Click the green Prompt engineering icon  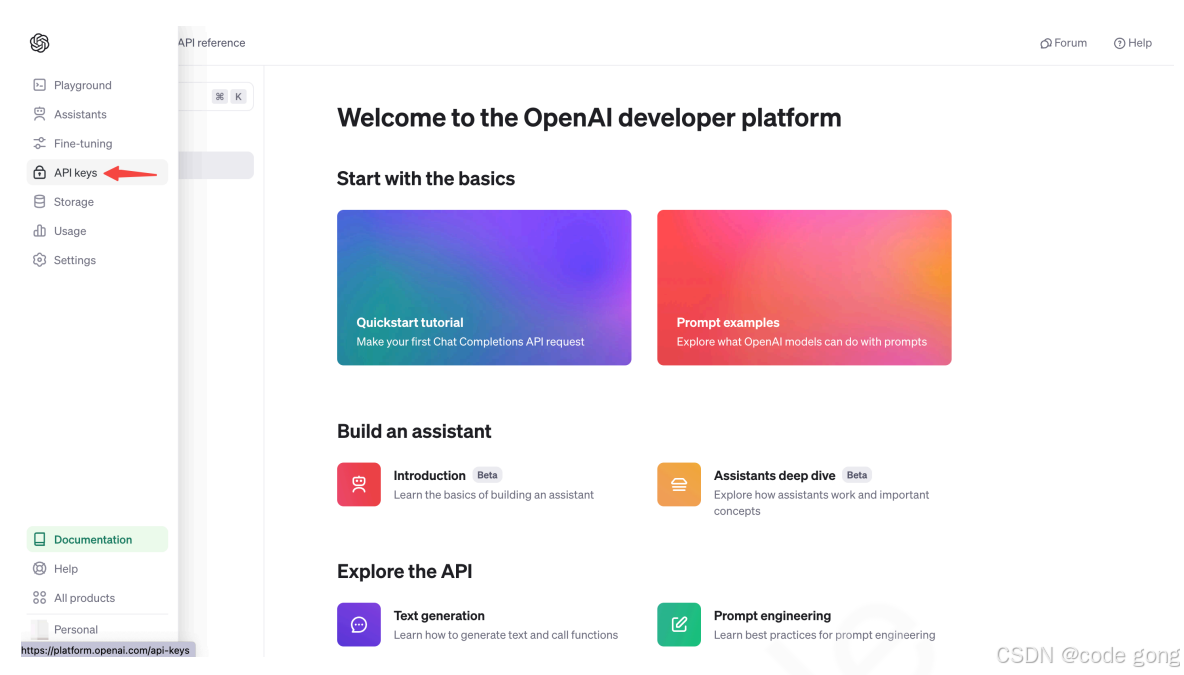click(x=679, y=624)
